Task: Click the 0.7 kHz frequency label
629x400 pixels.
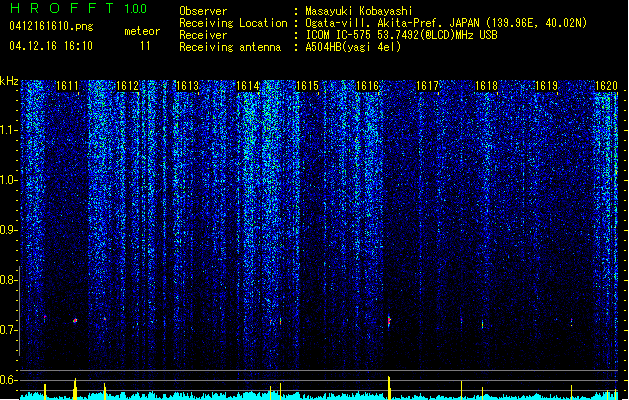Action: pyautogui.click(x=8, y=330)
